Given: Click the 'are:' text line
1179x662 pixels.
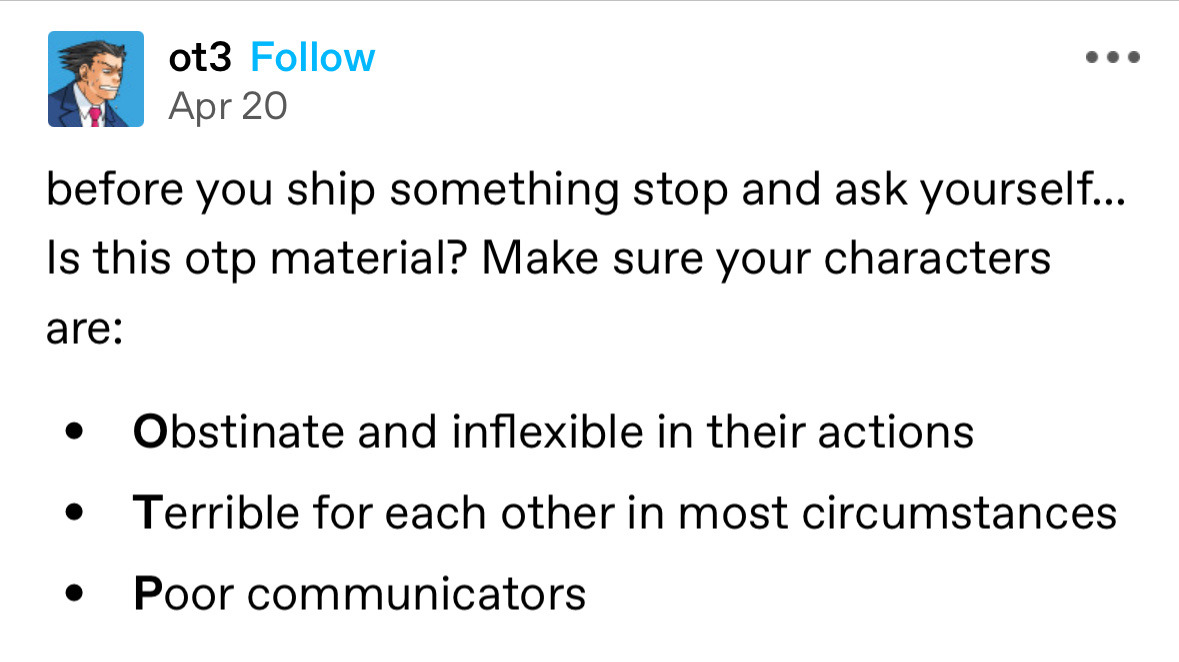Looking at the screenshot, I should pos(84,328).
